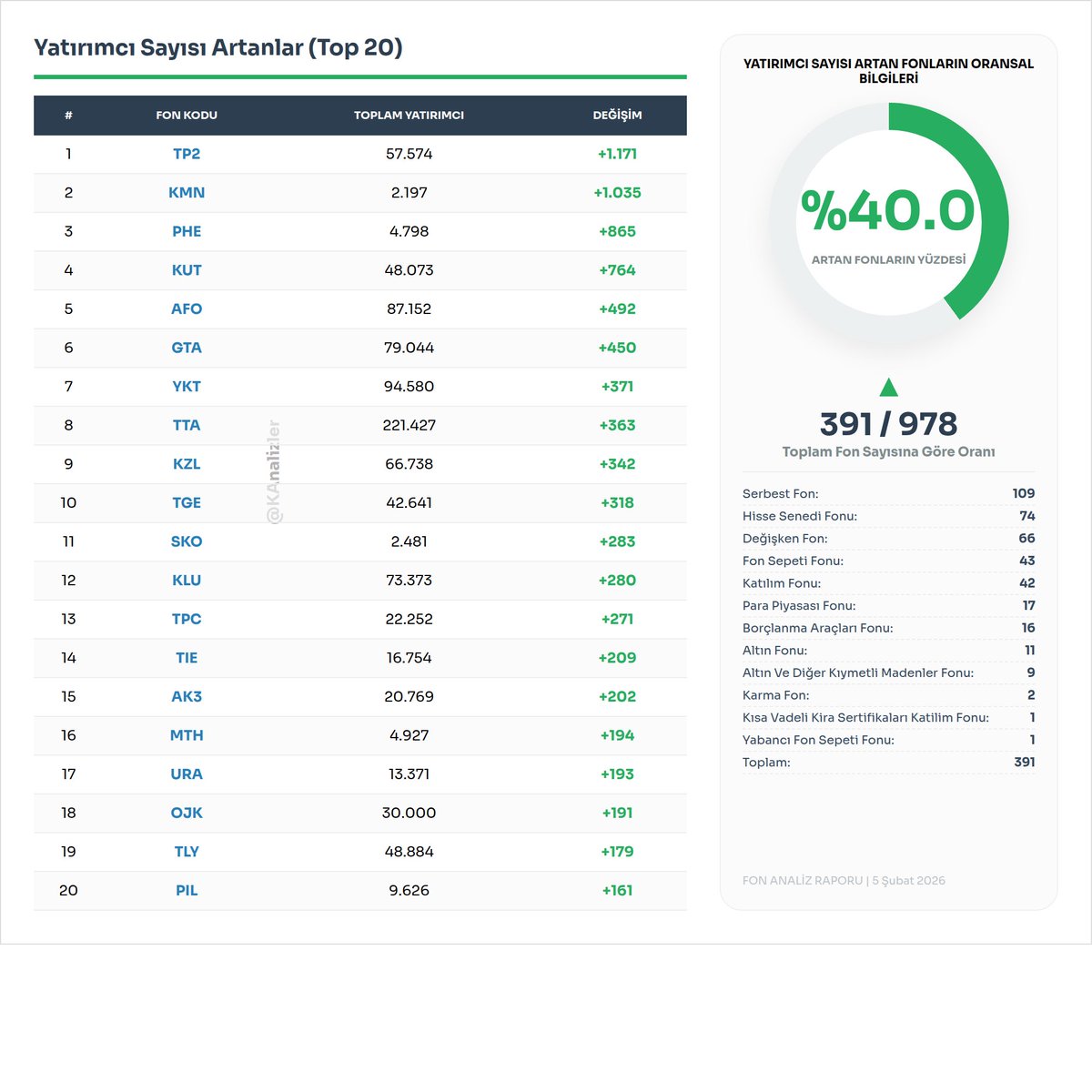Click the FON KODU column header
The image size is (1092, 1092).
(187, 116)
